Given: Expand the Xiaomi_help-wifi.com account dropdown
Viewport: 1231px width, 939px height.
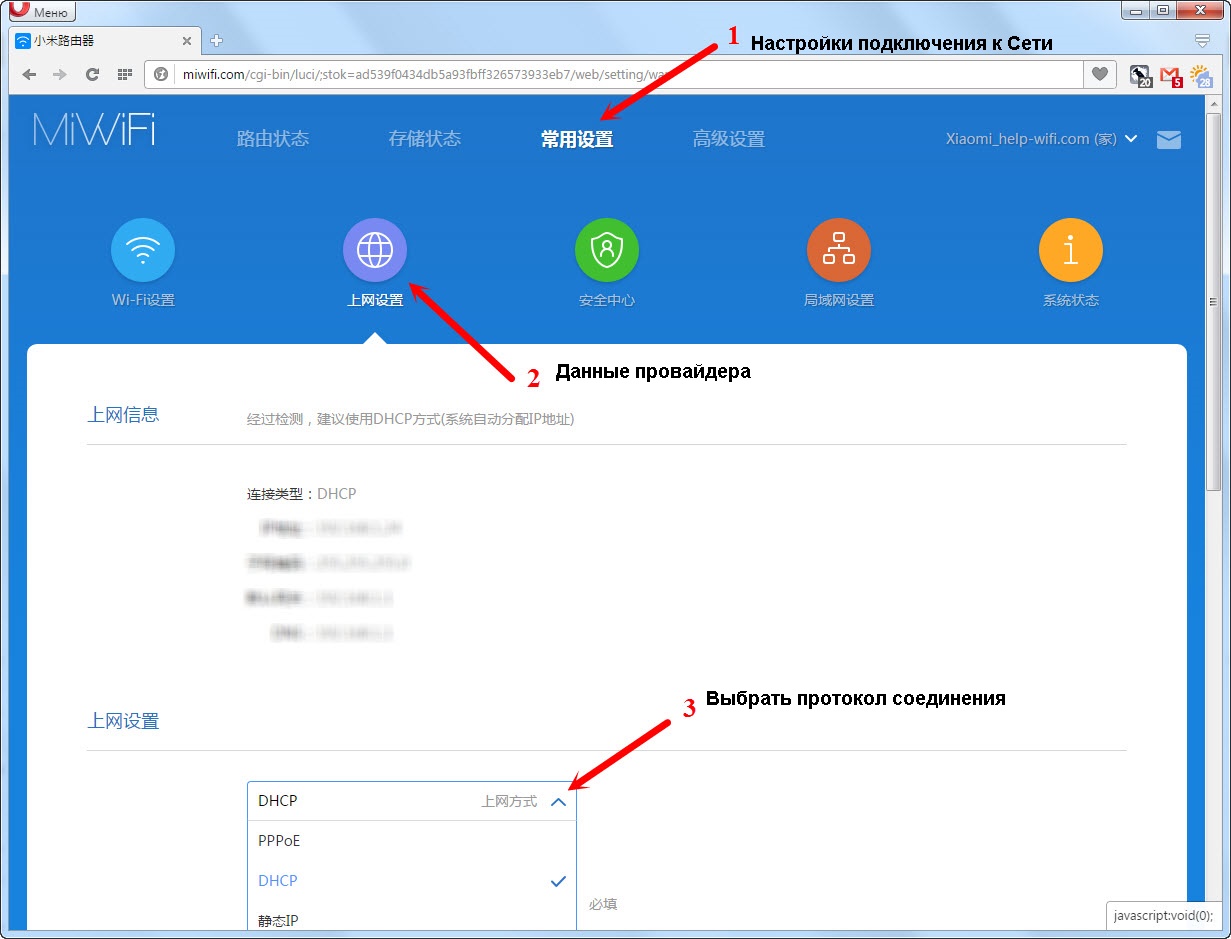Looking at the screenshot, I should click(1041, 140).
